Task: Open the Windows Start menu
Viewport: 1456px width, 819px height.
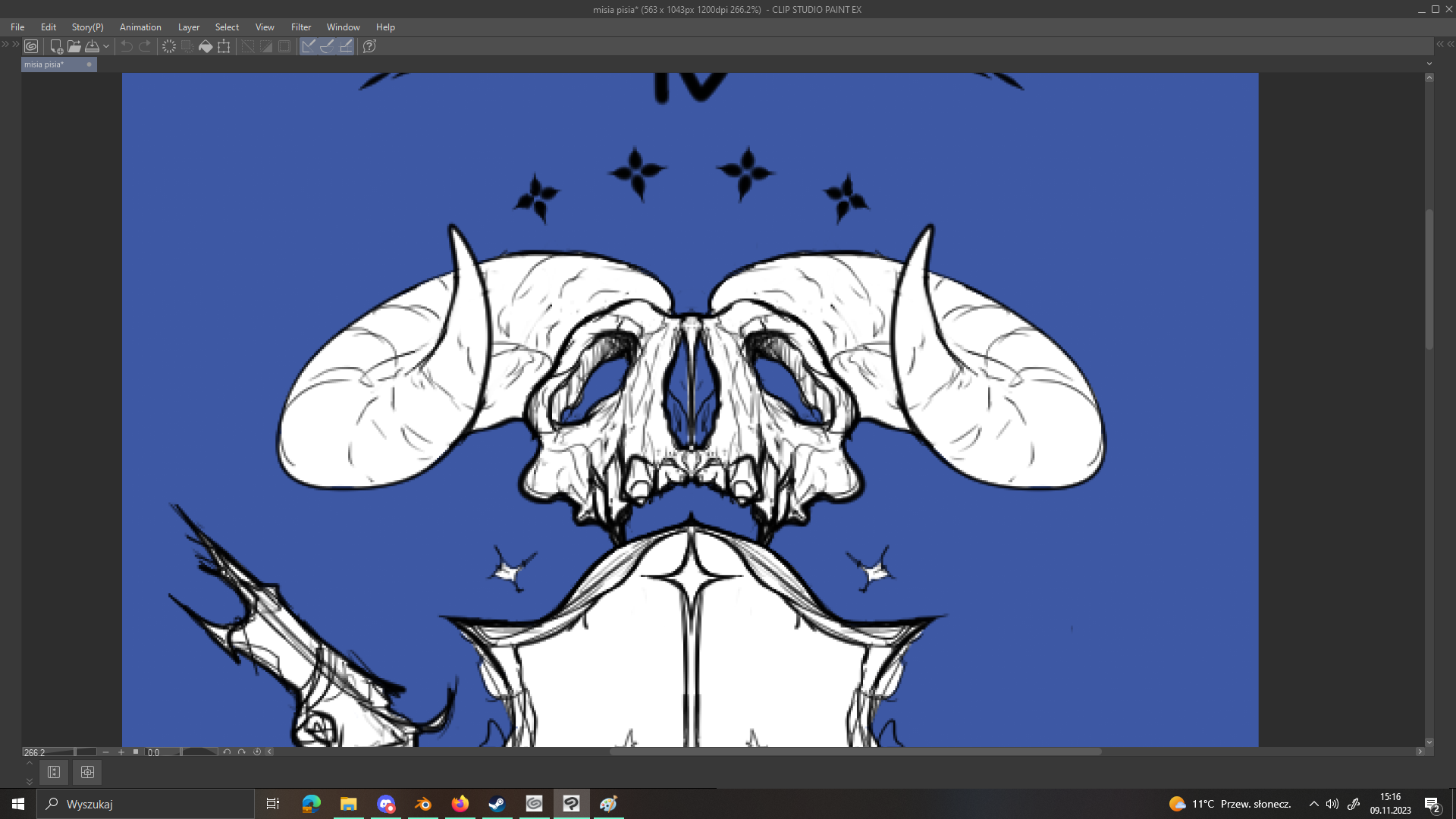Action: point(18,804)
